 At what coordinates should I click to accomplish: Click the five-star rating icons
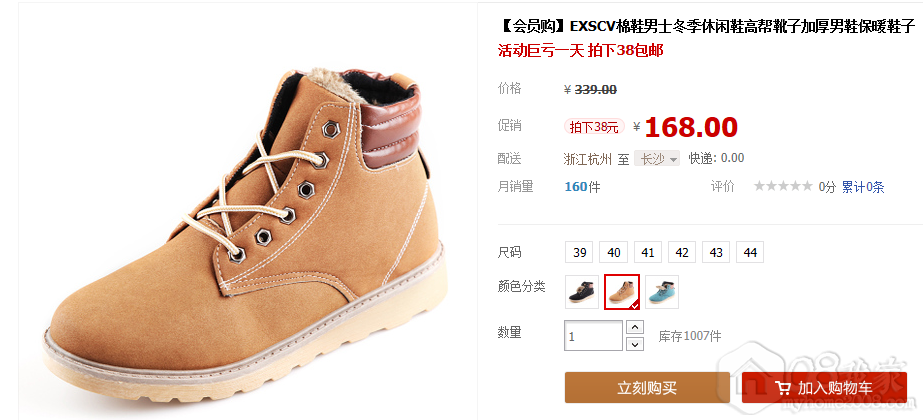783,187
